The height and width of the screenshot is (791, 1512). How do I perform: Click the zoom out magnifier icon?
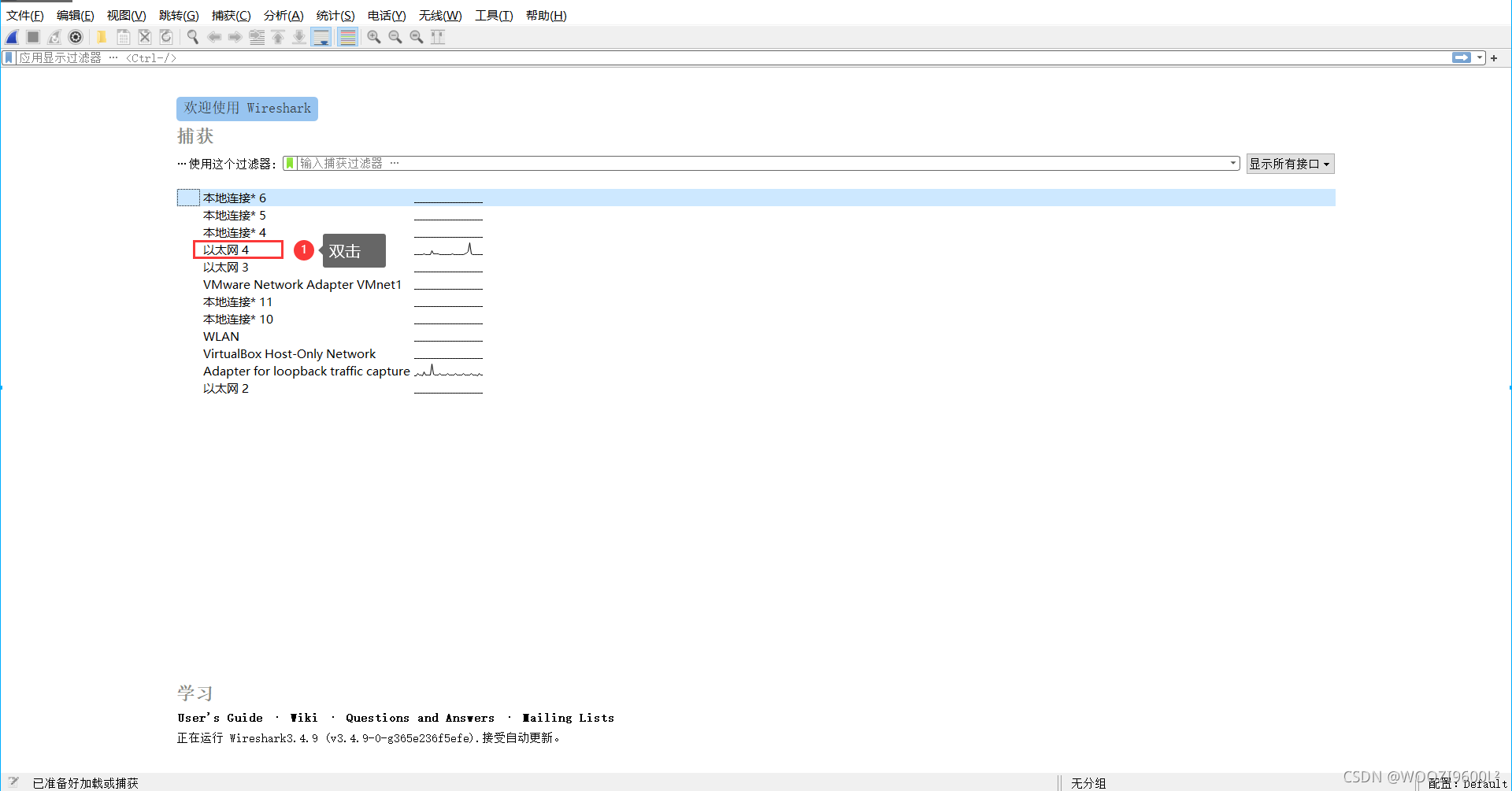[395, 37]
